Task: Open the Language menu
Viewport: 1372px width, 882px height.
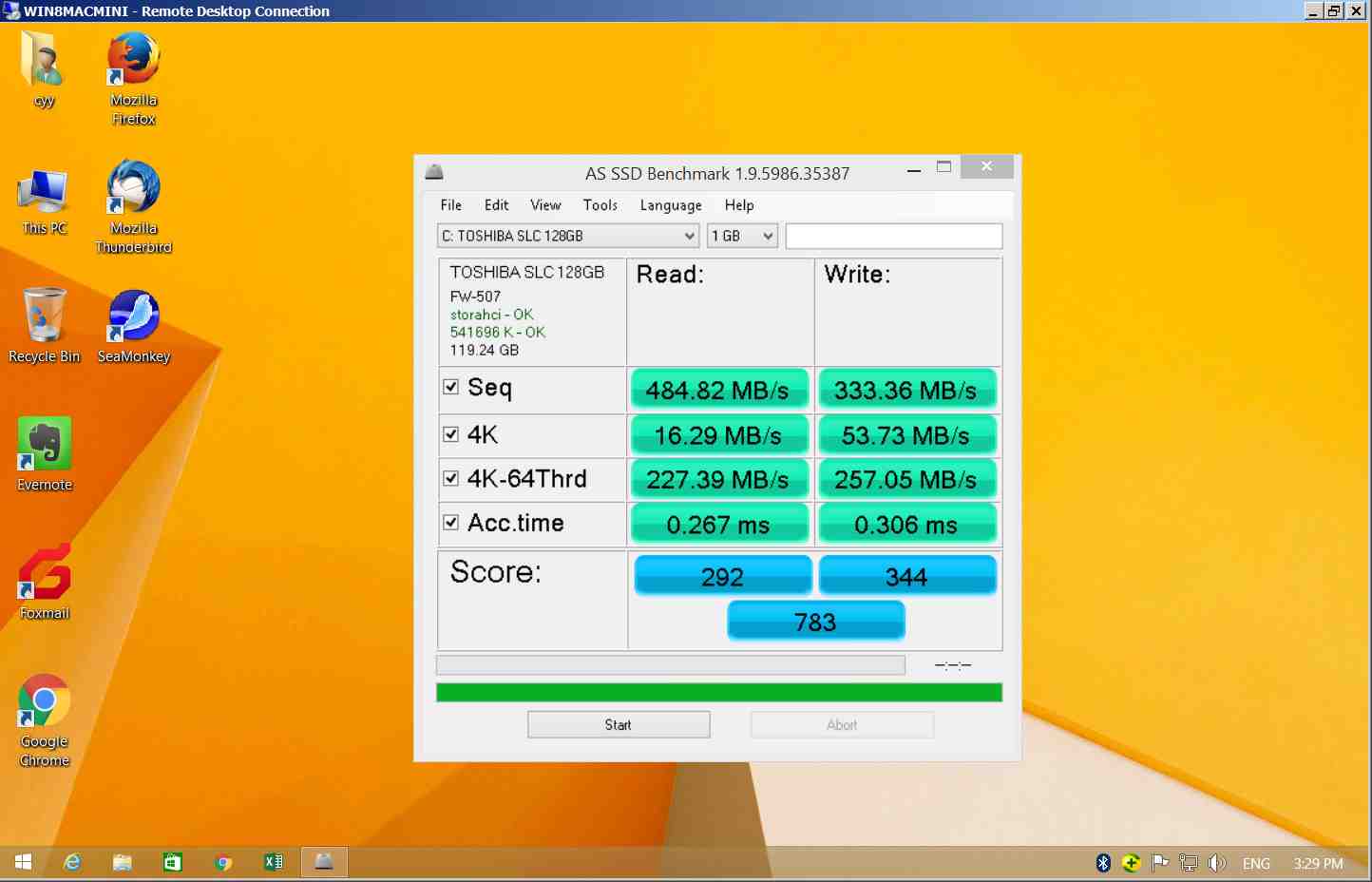Action: (671, 205)
